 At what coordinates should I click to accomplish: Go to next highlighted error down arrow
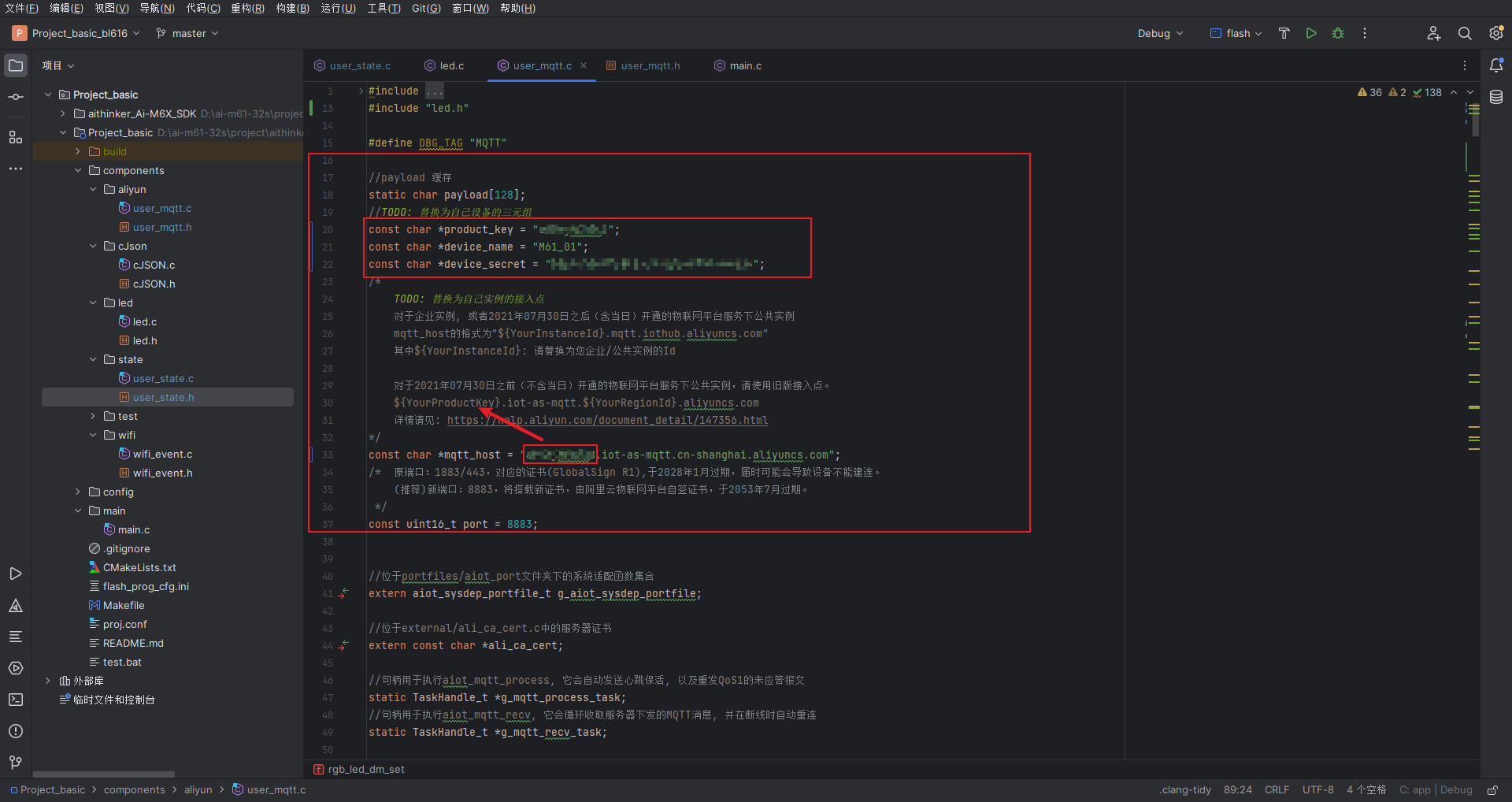click(x=1470, y=92)
